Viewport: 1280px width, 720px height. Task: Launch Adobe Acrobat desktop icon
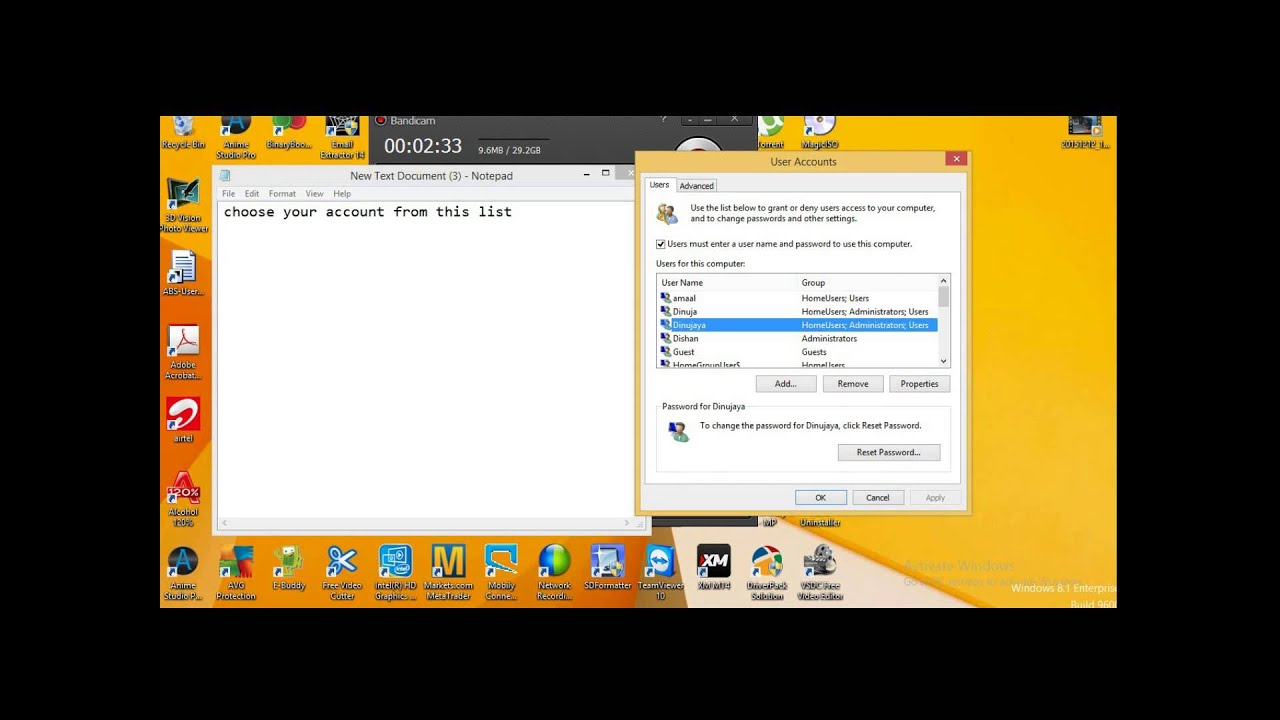coord(183,353)
